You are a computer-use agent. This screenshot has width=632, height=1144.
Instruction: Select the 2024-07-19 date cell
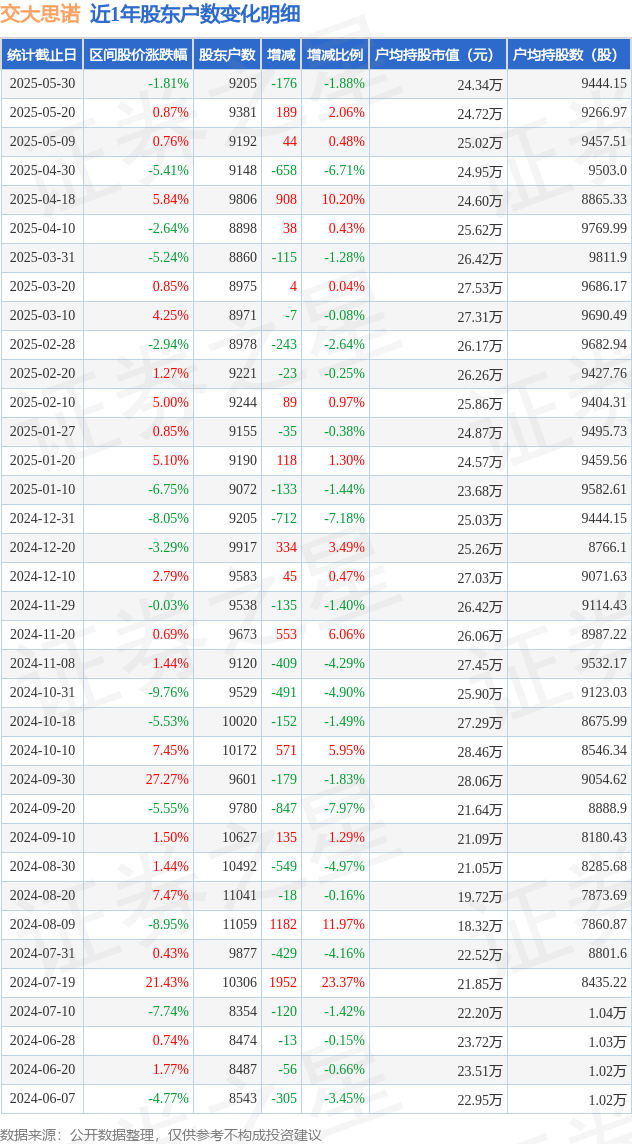pyautogui.click(x=41, y=982)
